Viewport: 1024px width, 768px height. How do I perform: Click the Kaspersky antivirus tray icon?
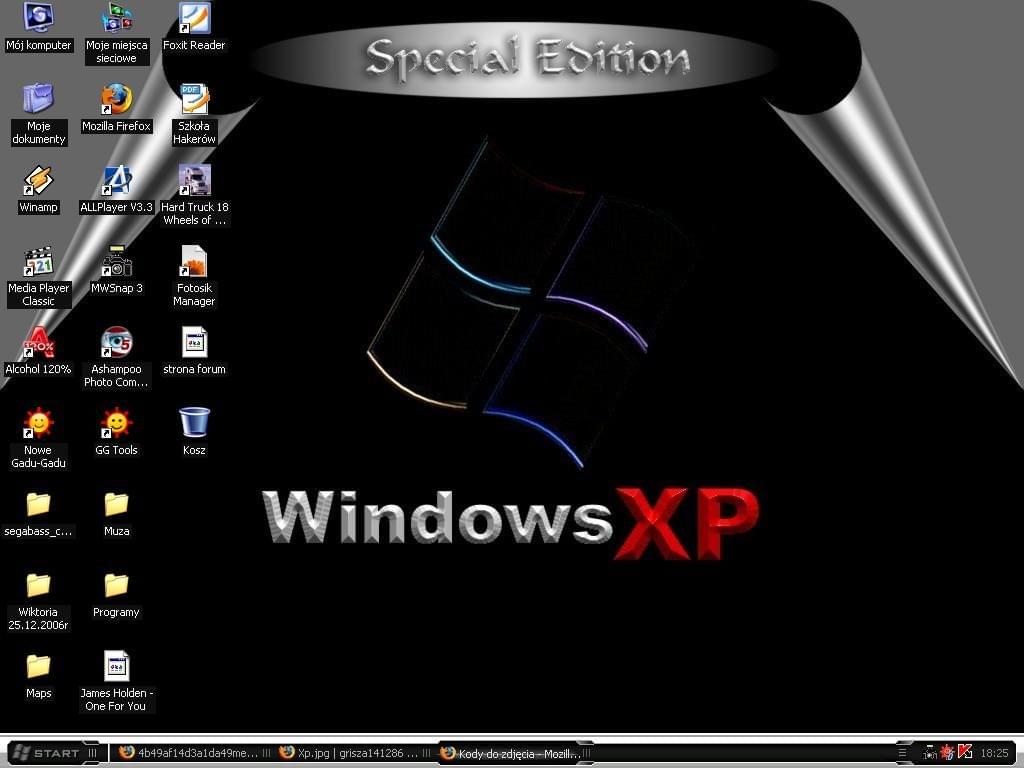[x=965, y=752]
